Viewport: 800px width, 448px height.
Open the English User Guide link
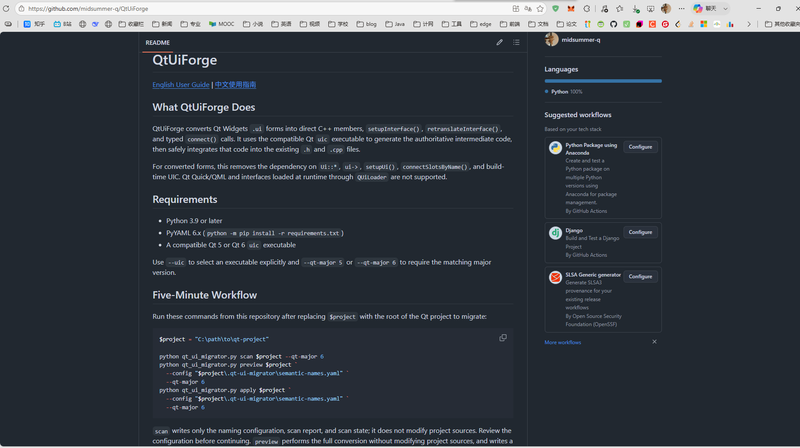[x=181, y=85]
